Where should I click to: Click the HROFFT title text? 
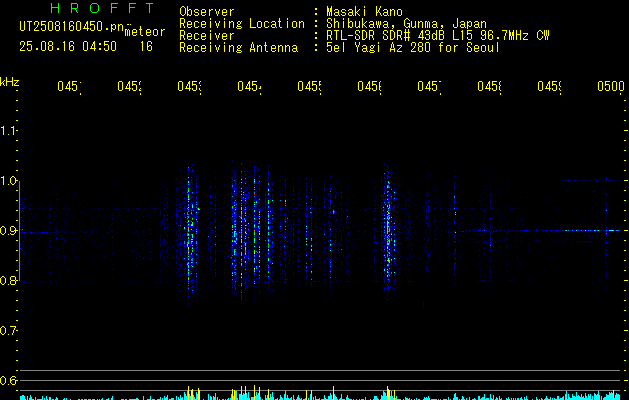pos(102,8)
